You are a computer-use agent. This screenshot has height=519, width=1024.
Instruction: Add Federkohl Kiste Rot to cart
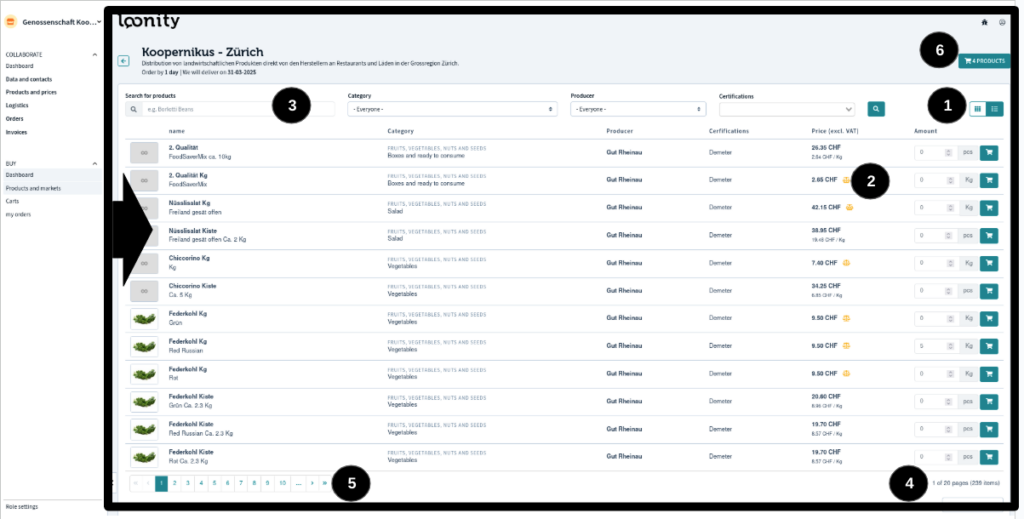click(x=989, y=457)
